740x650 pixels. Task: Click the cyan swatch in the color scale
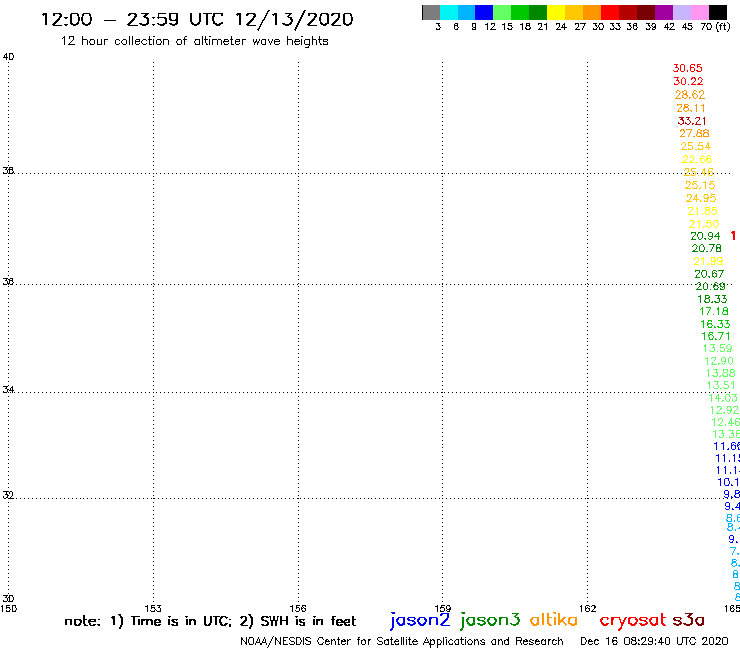click(x=449, y=12)
